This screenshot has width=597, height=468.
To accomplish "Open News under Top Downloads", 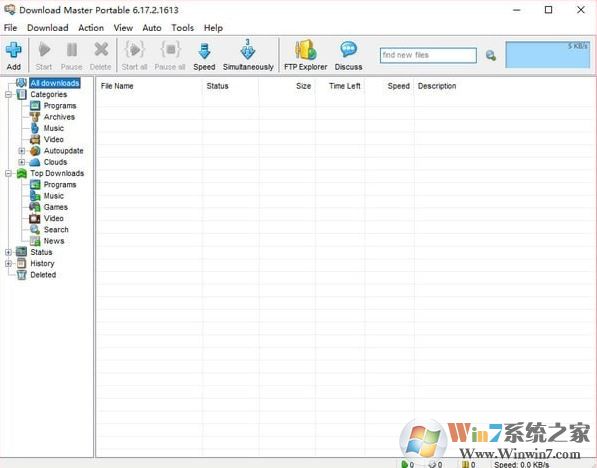I will point(54,241).
